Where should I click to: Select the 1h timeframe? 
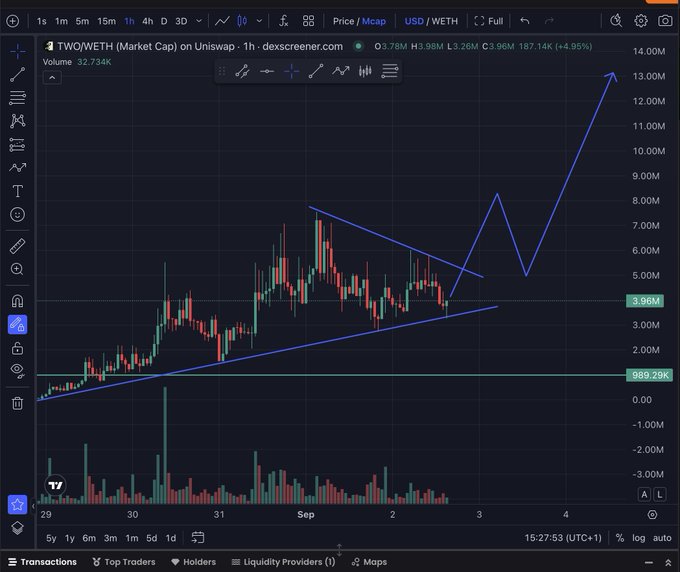click(x=129, y=21)
